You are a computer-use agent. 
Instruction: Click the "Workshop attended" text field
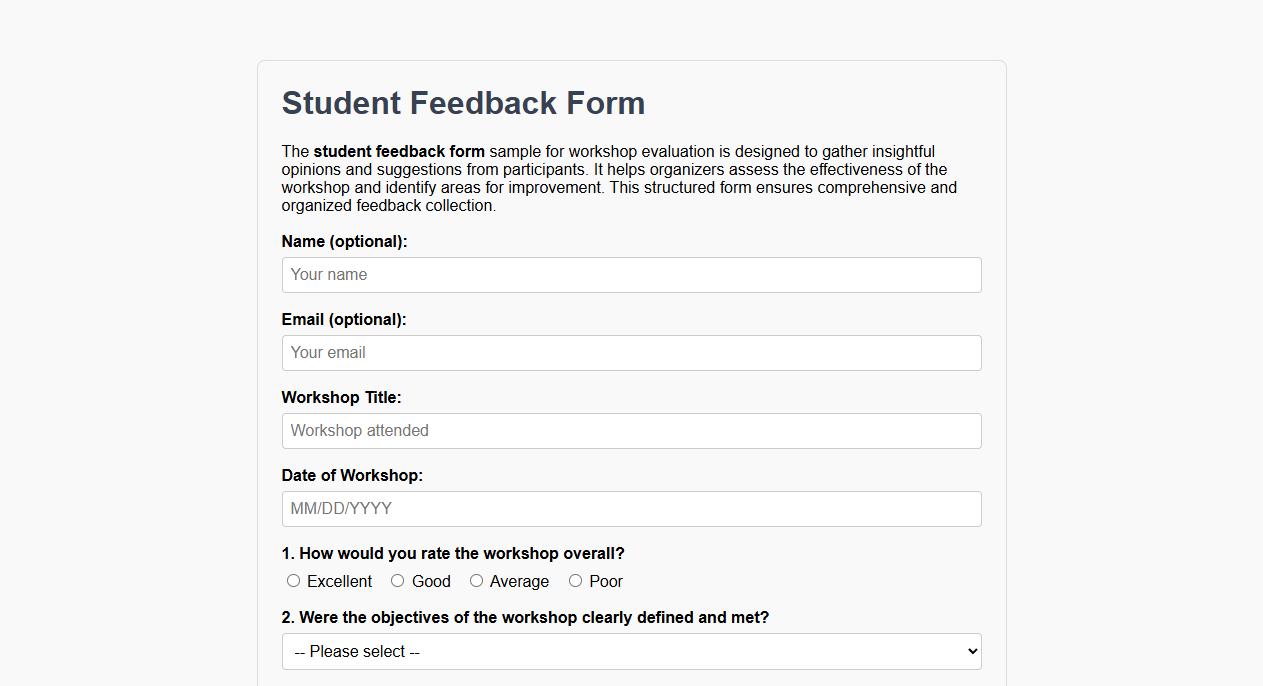point(631,430)
